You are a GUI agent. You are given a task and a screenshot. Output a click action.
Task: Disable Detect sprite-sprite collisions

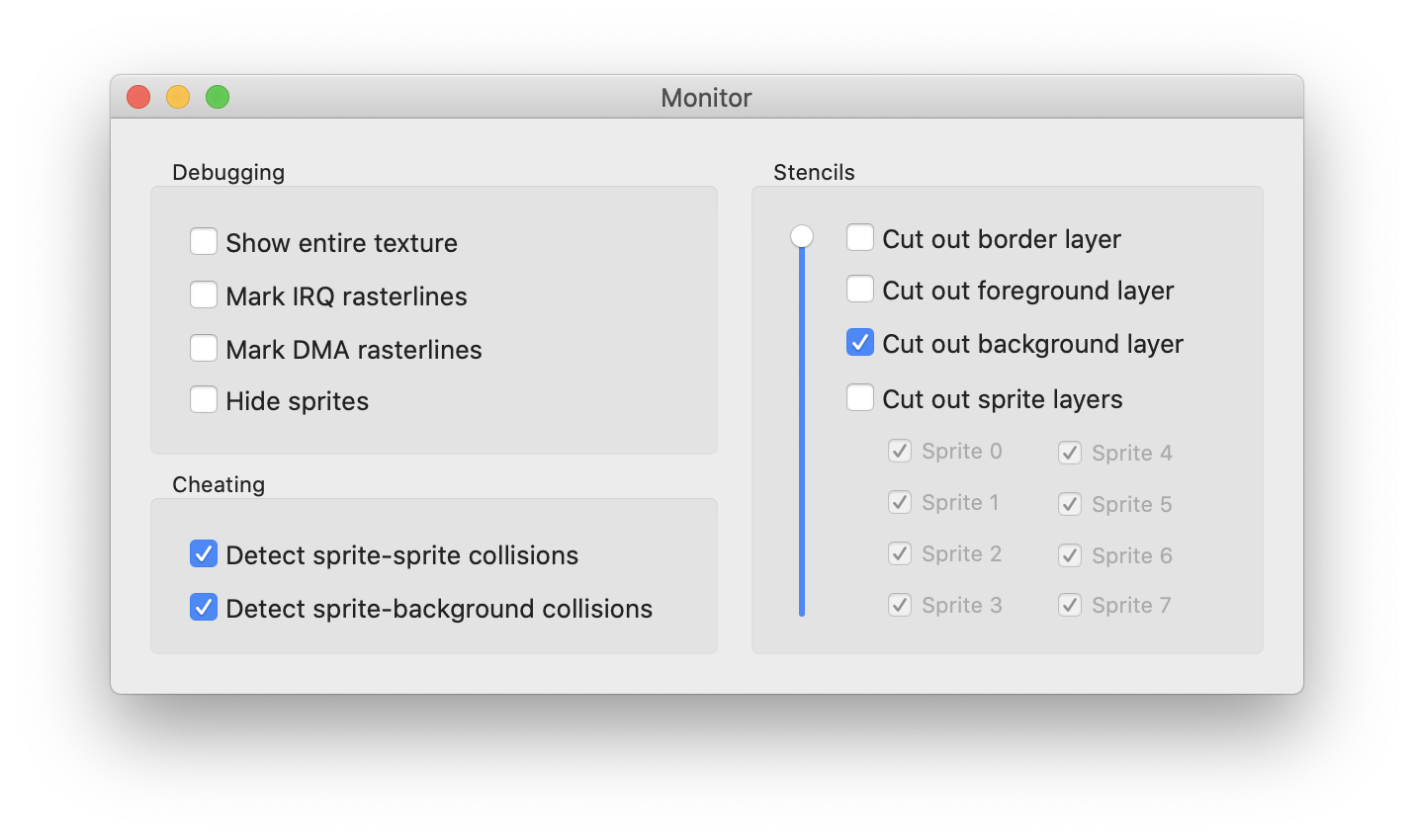point(204,553)
